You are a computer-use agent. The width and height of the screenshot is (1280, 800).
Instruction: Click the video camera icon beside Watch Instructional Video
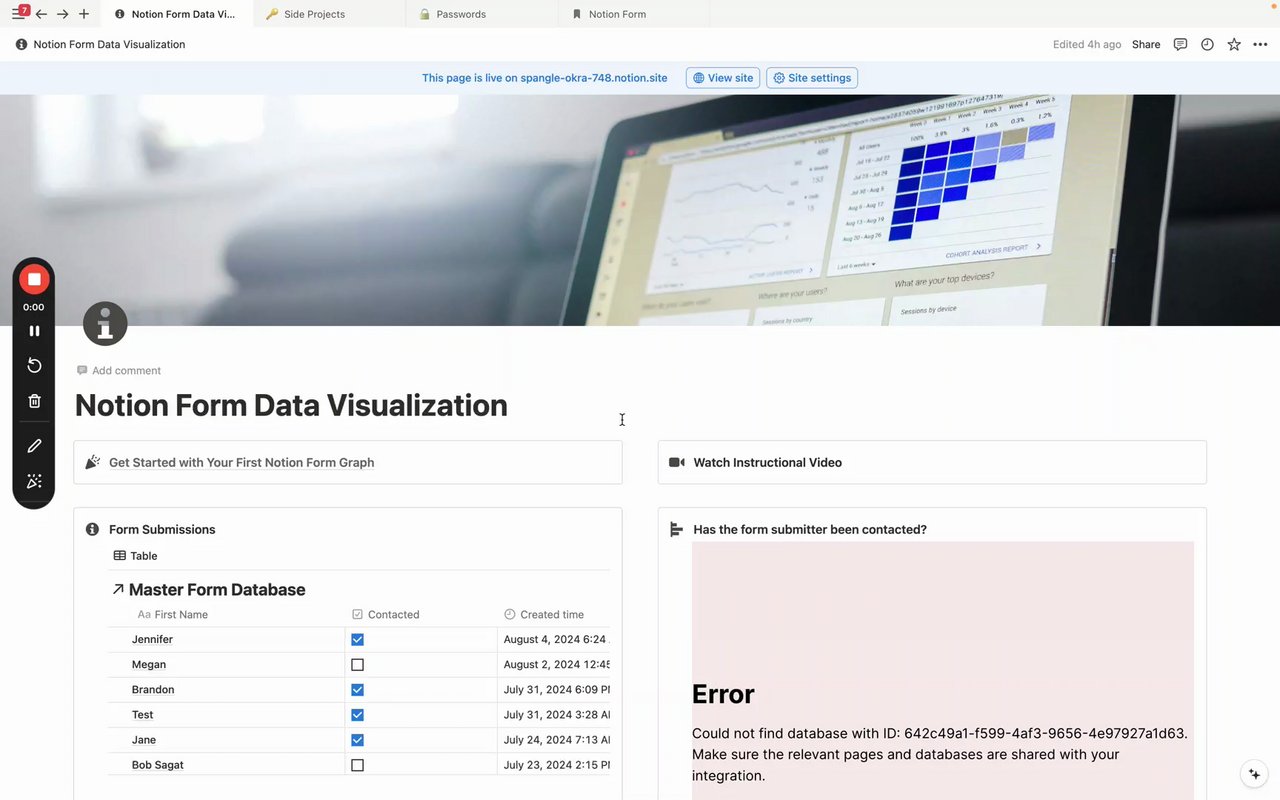click(x=677, y=462)
